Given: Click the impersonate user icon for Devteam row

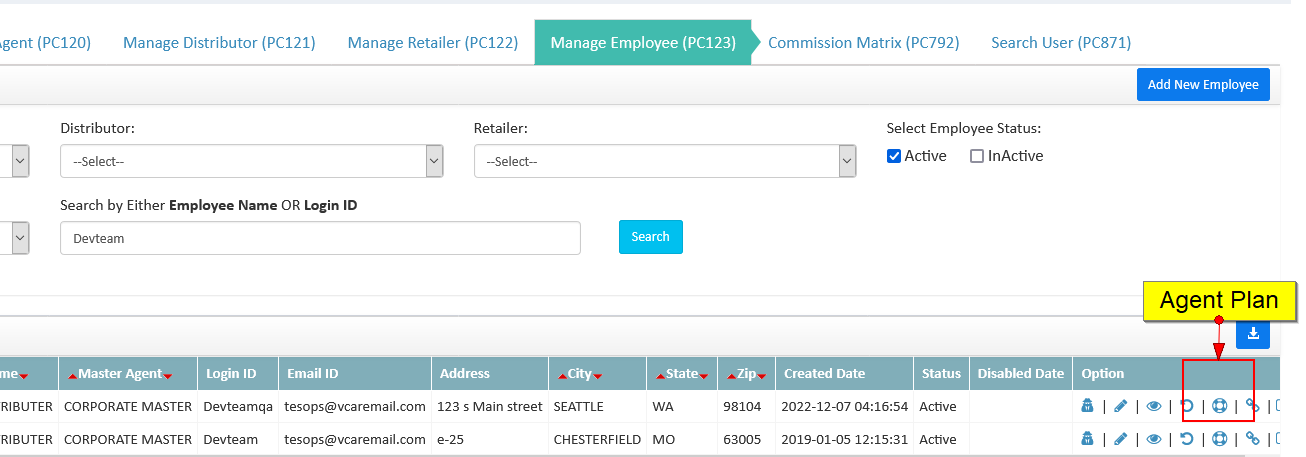Looking at the screenshot, I should tap(1088, 438).
